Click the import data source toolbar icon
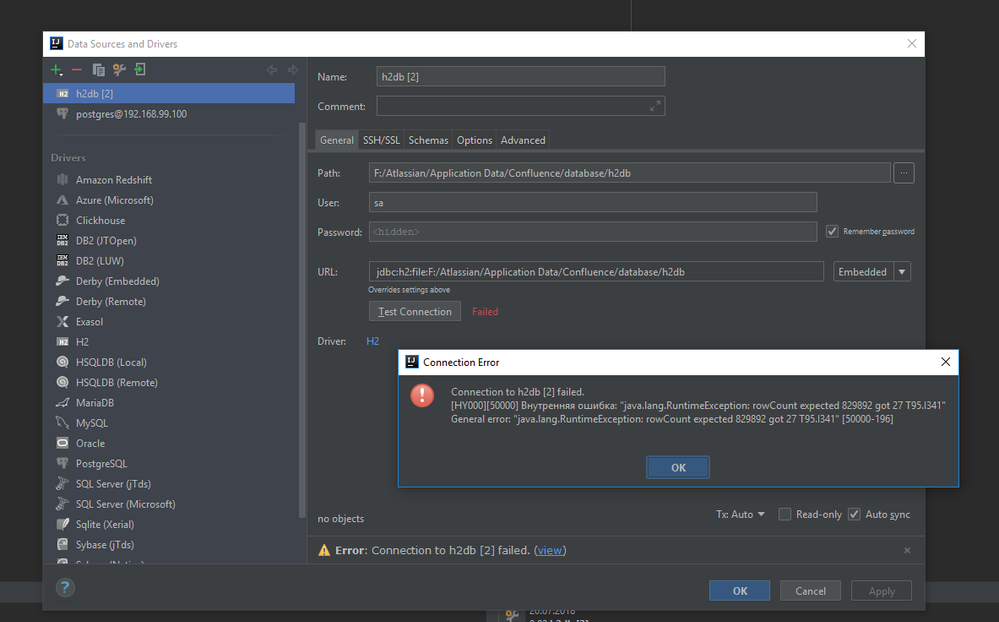This screenshot has height=622, width=999. [140, 69]
